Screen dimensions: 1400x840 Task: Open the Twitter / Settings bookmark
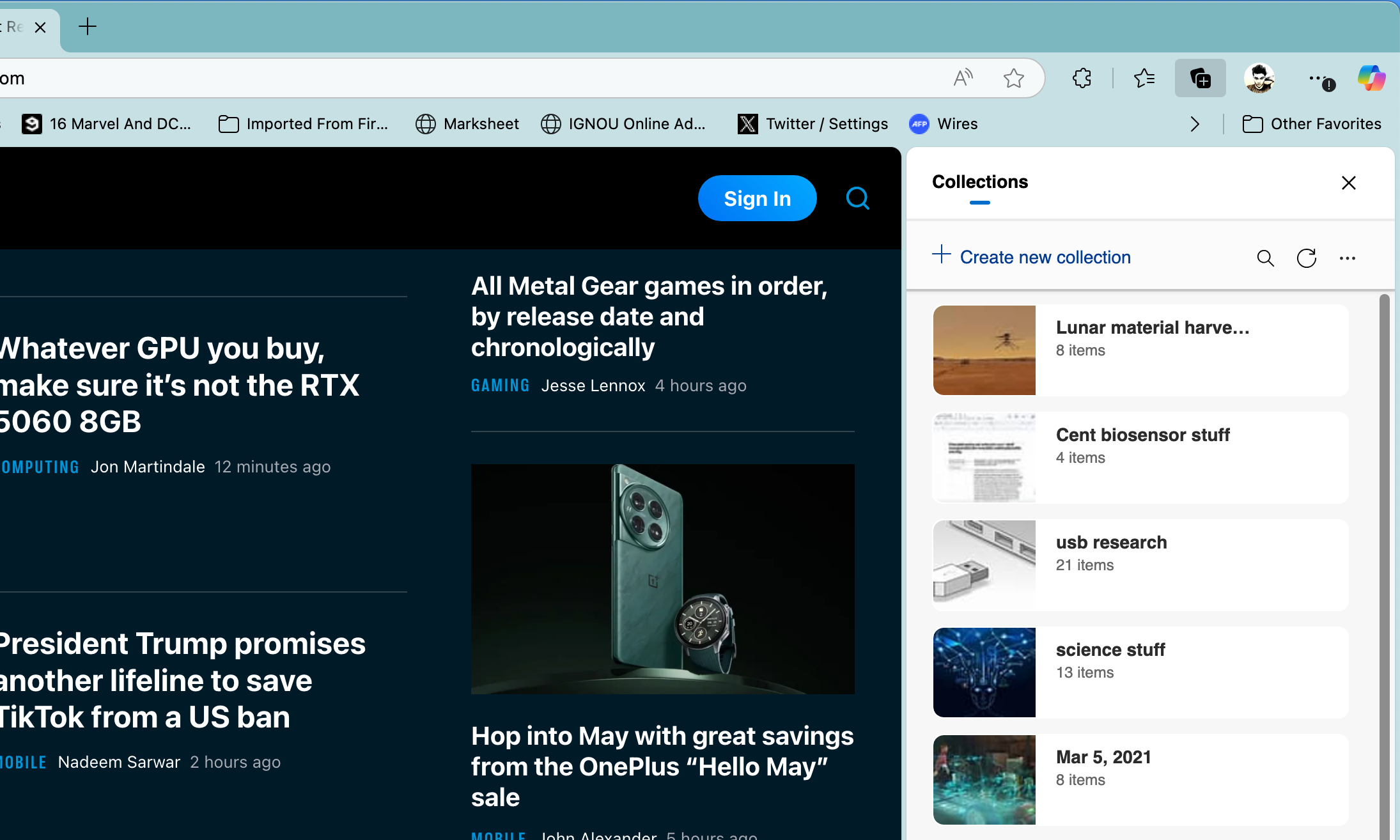(x=813, y=124)
